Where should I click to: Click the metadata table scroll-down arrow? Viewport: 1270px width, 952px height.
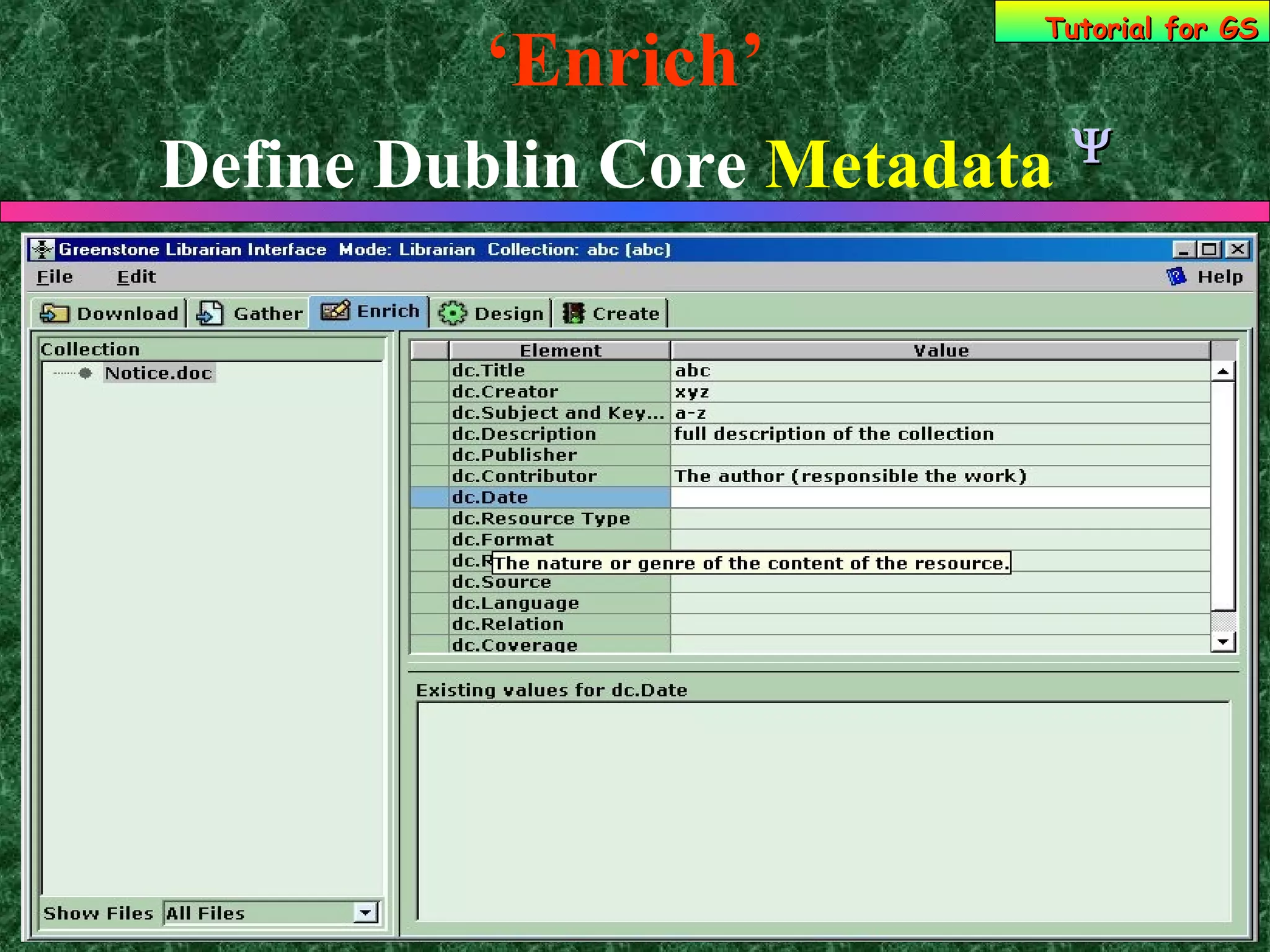(x=1223, y=641)
